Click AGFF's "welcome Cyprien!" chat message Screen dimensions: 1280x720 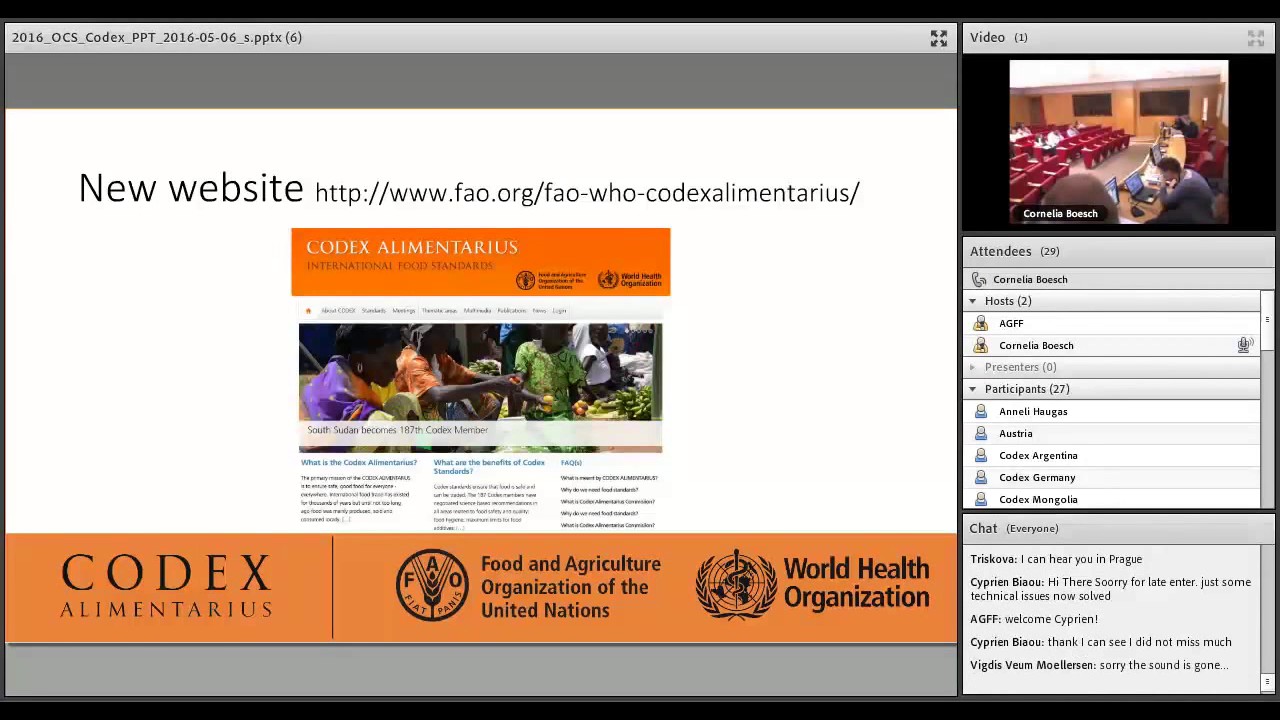tap(1034, 619)
